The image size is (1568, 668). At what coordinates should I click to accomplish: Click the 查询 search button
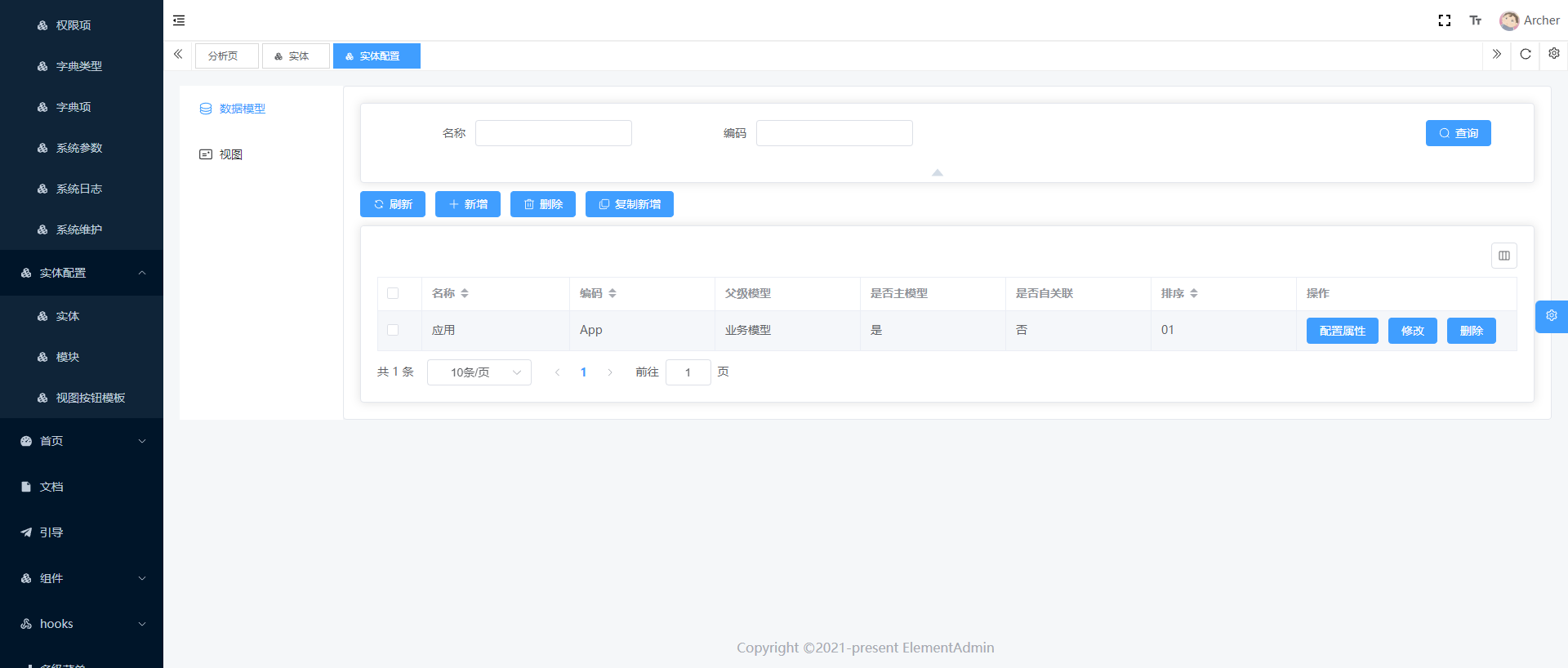point(1459,133)
